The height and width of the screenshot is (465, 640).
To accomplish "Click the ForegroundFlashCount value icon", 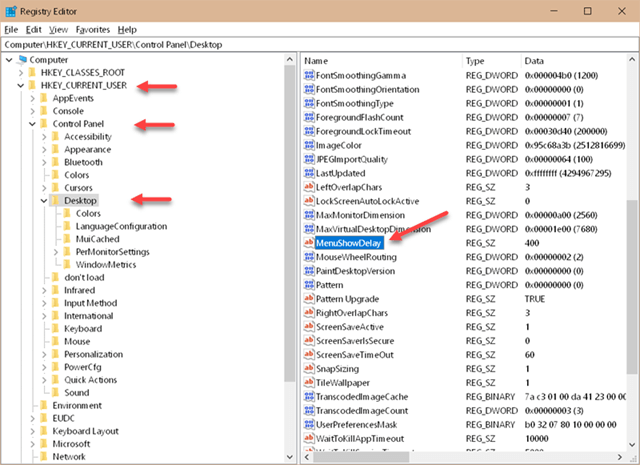I will [x=309, y=117].
